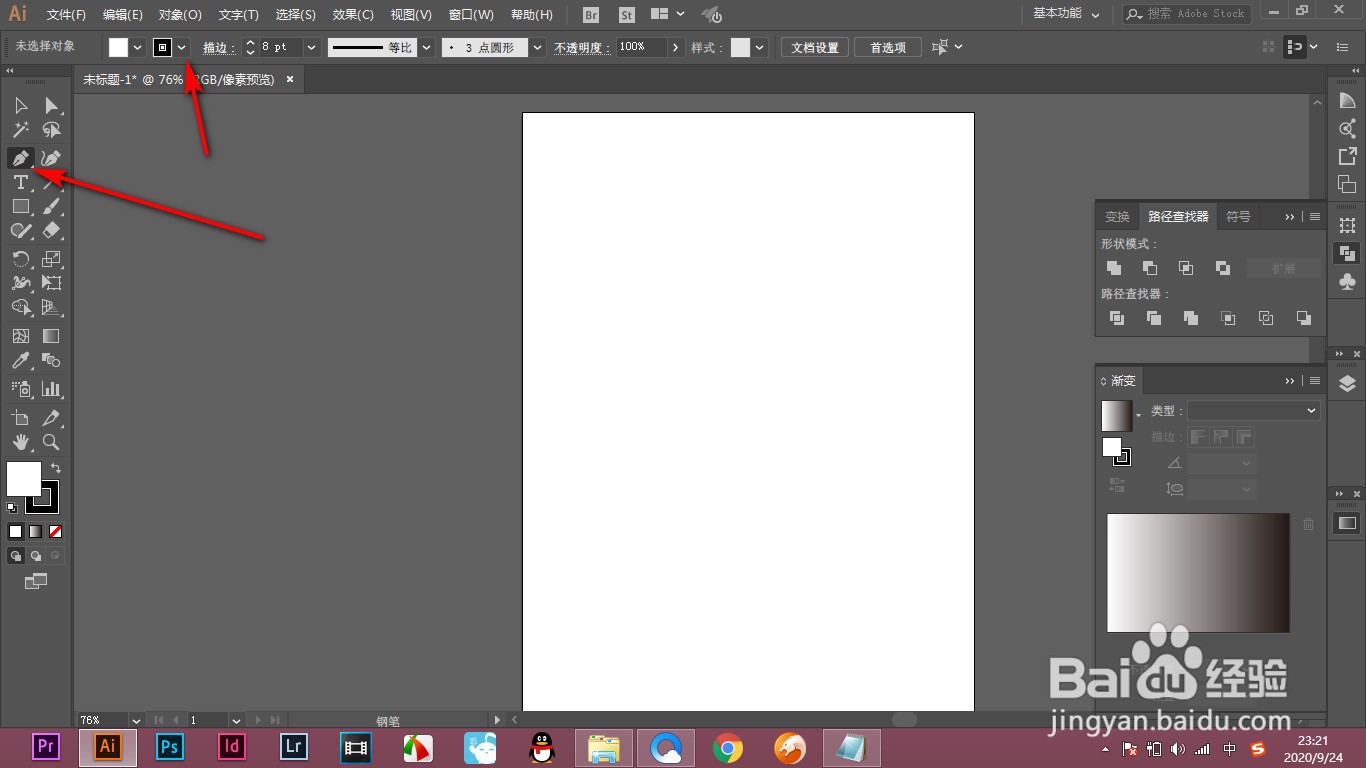Set paint mode to Color
The image size is (1366, 768).
(15, 532)
